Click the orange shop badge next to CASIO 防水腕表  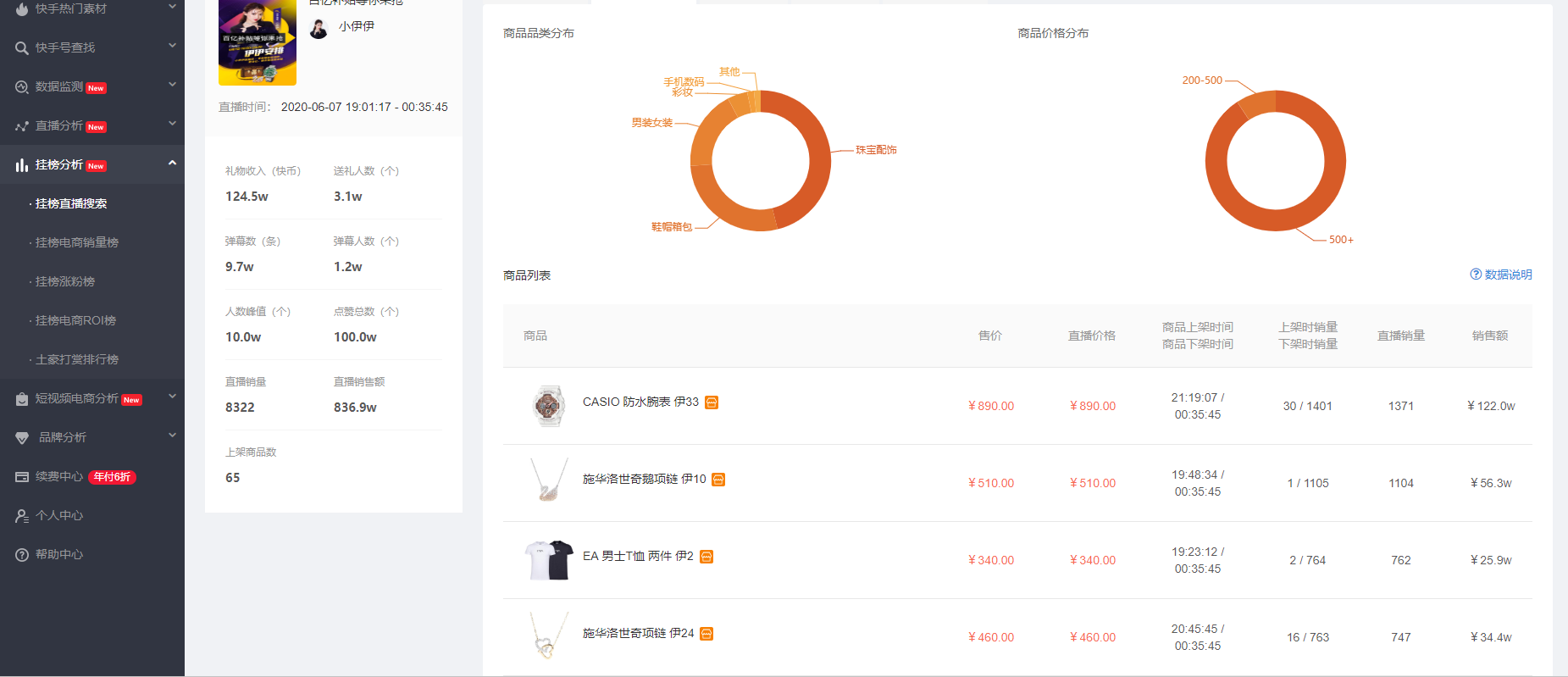point(712,402)
